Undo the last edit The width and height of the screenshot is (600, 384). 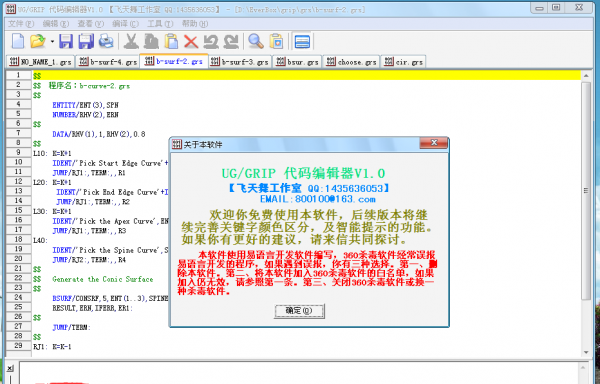(211, 41)
